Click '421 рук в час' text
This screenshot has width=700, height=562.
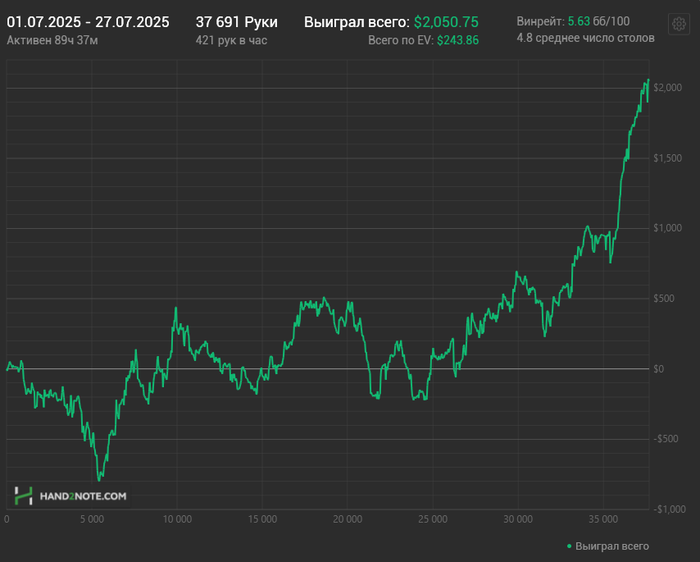231,41
